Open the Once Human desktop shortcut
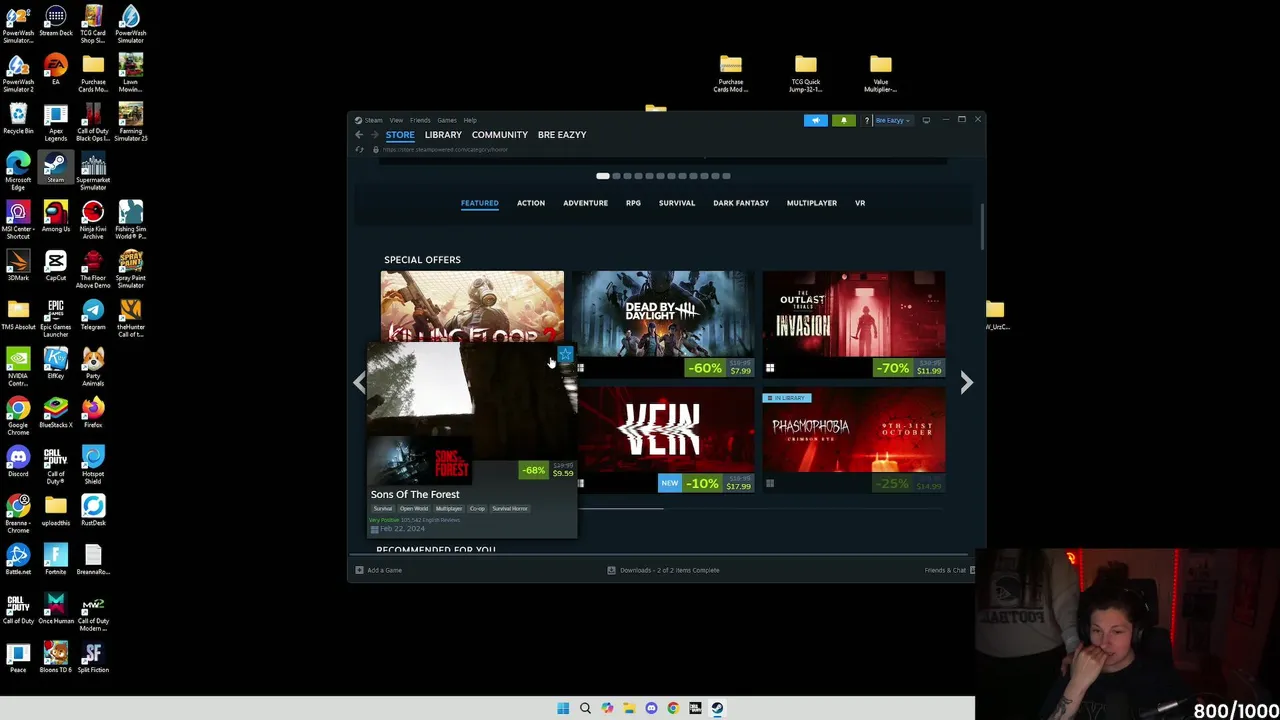This screenshot has height=720, width=1280. point(55,609)
